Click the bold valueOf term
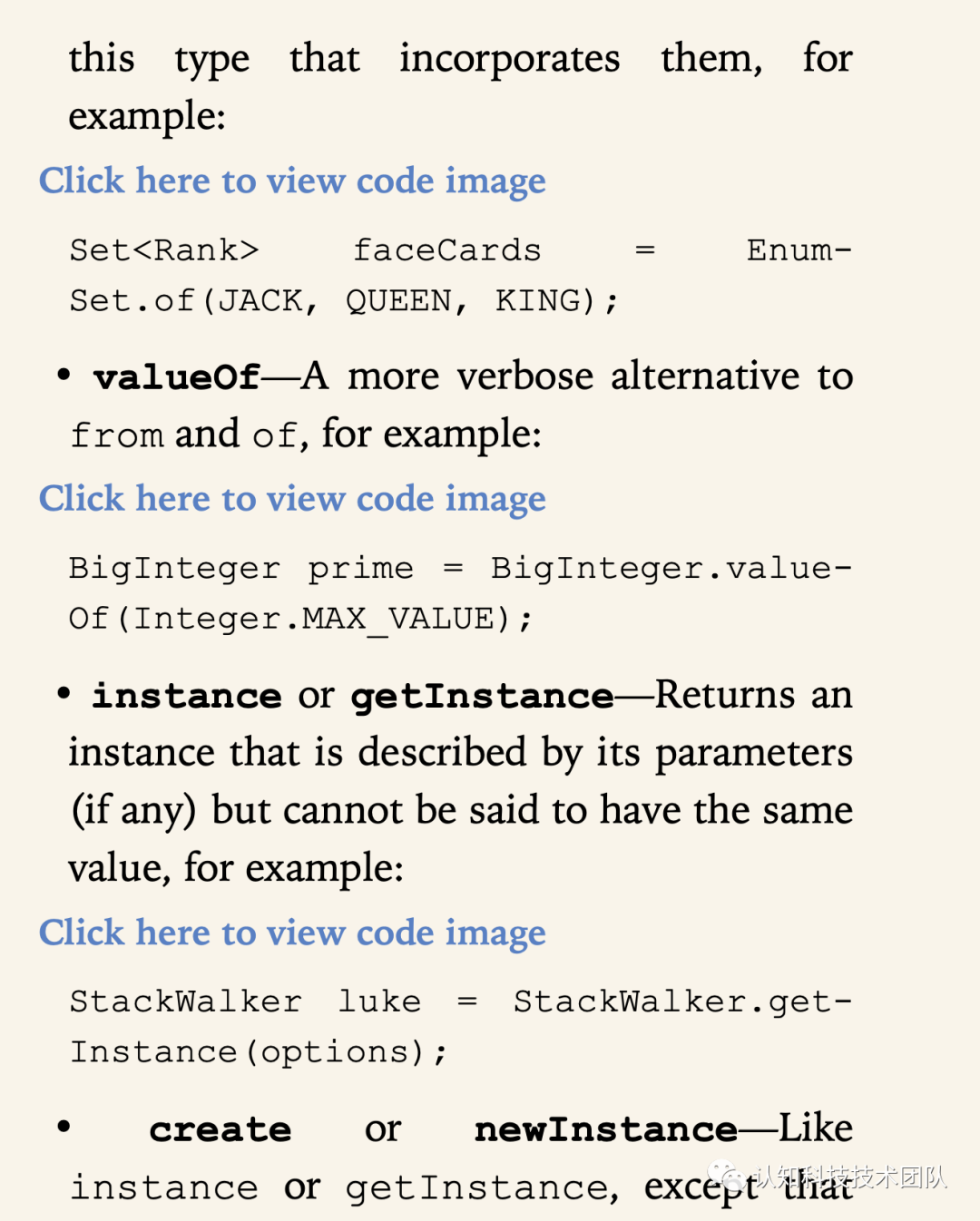The image size is (980, 1221). coord(177,377)
